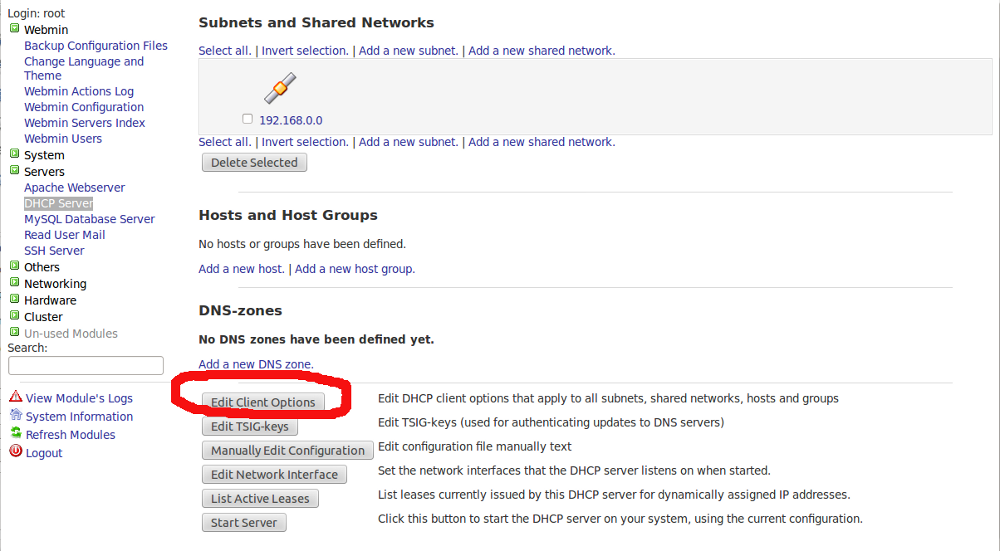Click the Refresh Modules icon

(15, 434)
